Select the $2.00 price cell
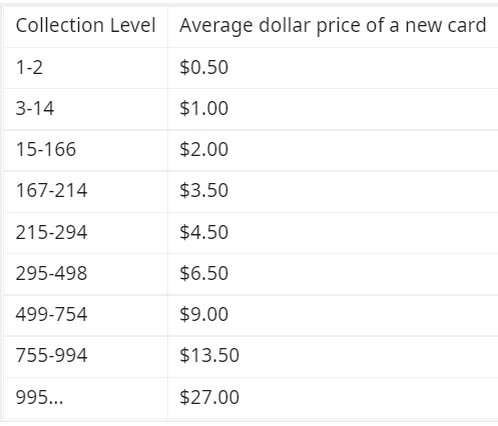The image size is (498, 426). [333, 150]
